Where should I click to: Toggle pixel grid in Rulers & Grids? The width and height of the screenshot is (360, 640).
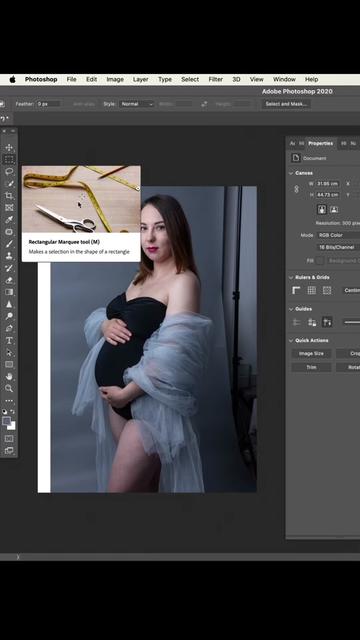pos(327,290)
